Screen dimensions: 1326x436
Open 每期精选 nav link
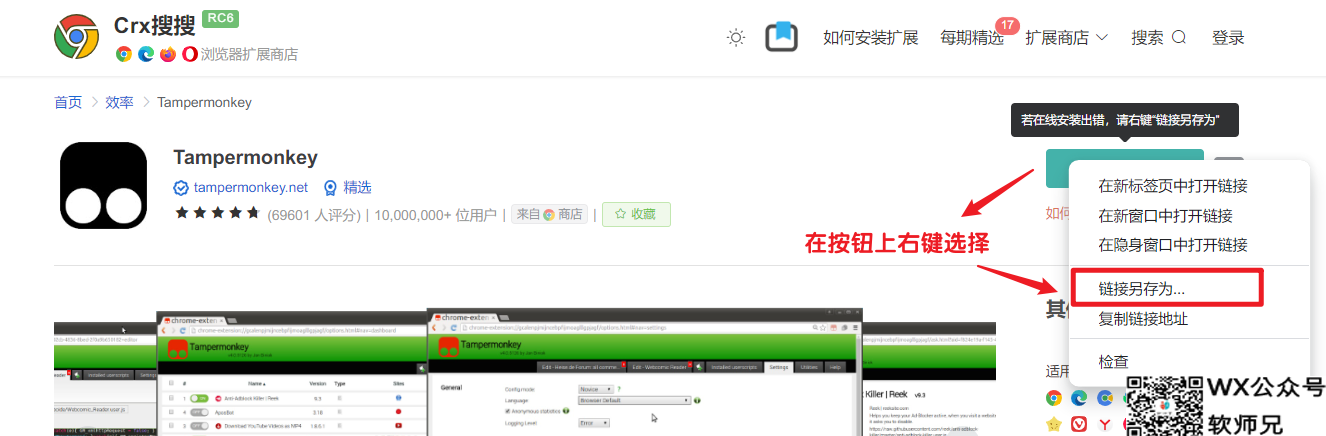pyautogui.click(x=971, y=38)
